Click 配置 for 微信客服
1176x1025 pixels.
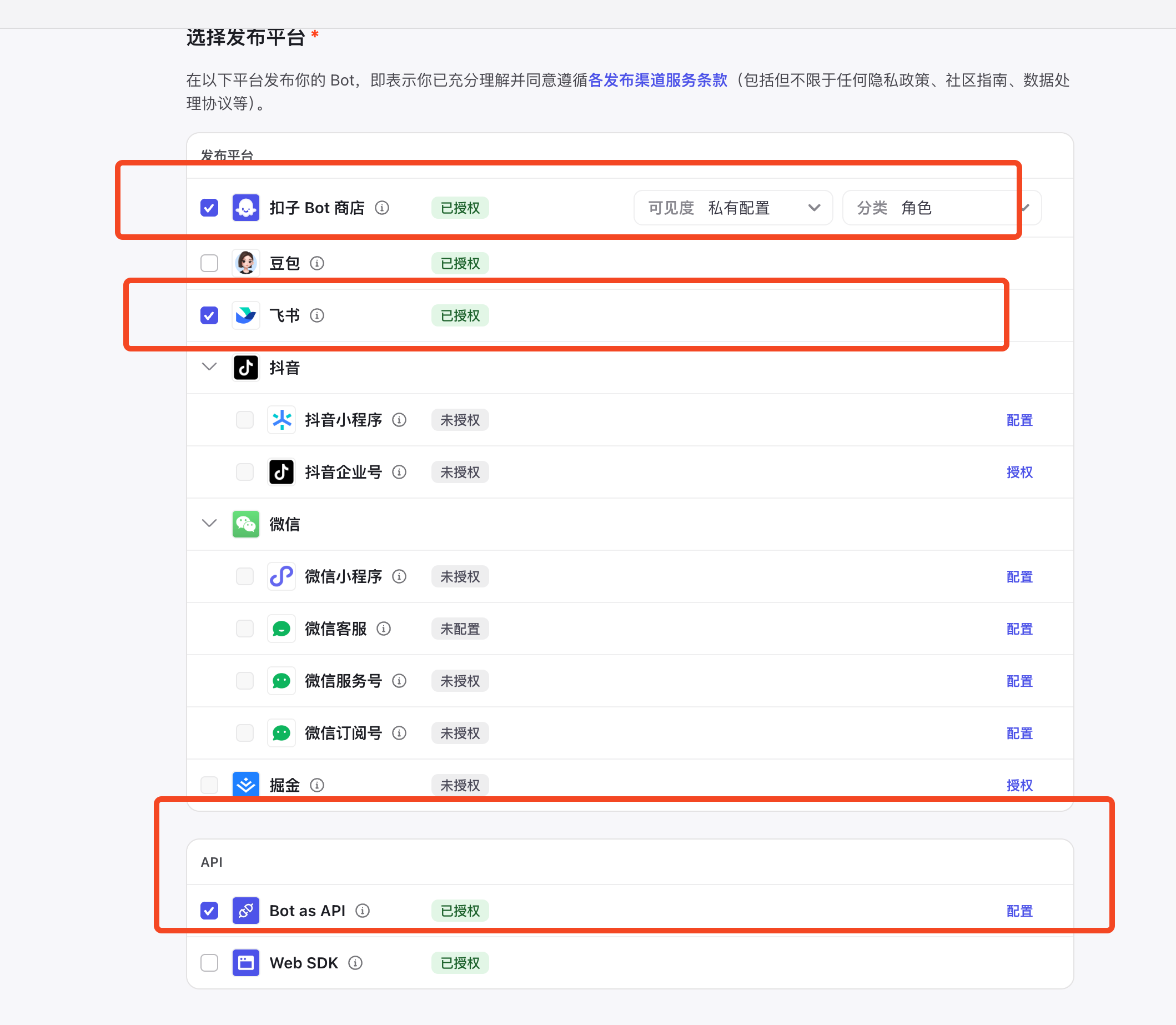point(1019,629)
